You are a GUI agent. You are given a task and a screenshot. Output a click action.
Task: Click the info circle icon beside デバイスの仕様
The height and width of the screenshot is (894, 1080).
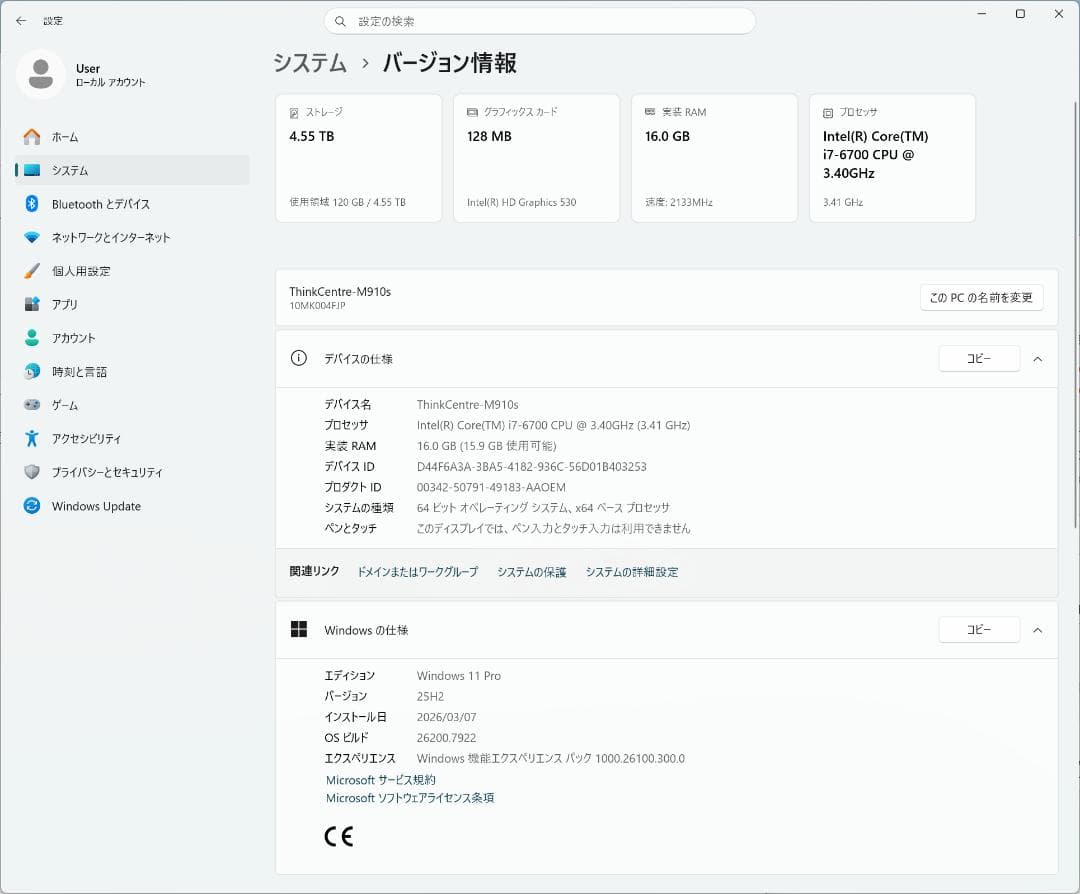(x=298, y=358)
